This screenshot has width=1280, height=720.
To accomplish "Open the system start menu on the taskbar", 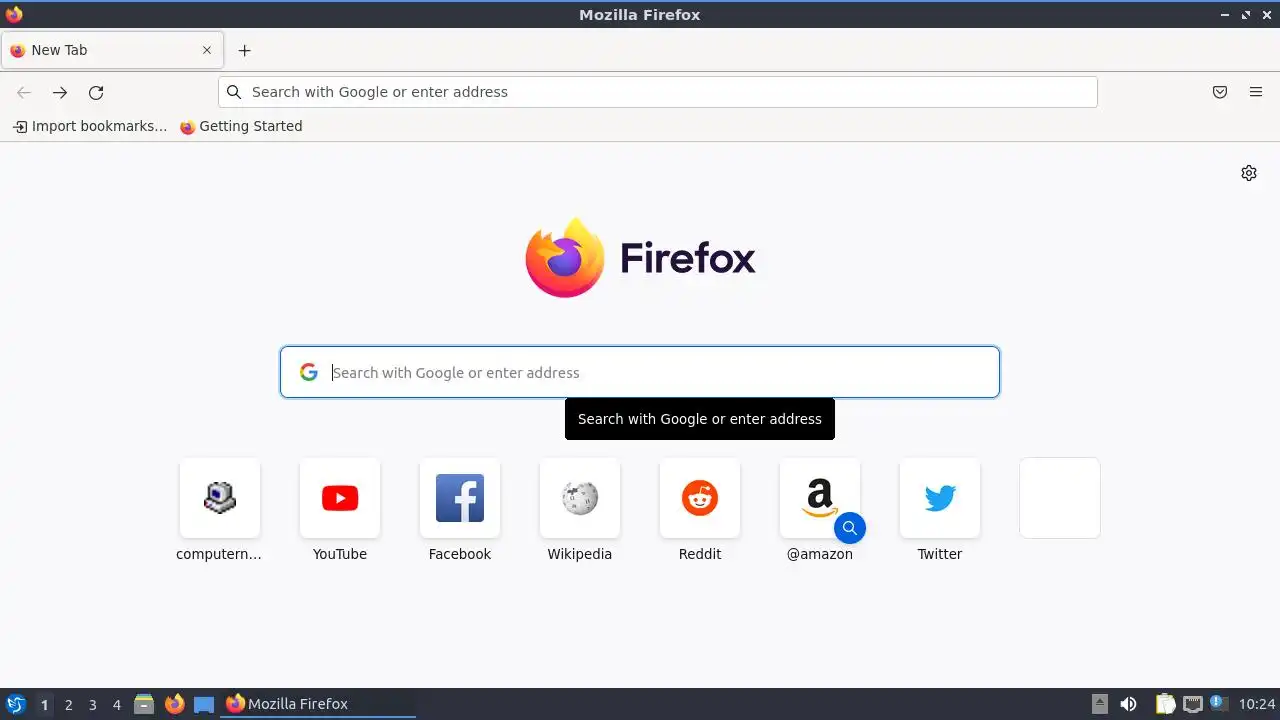I will pyautogui.click(x=15, y=704).
